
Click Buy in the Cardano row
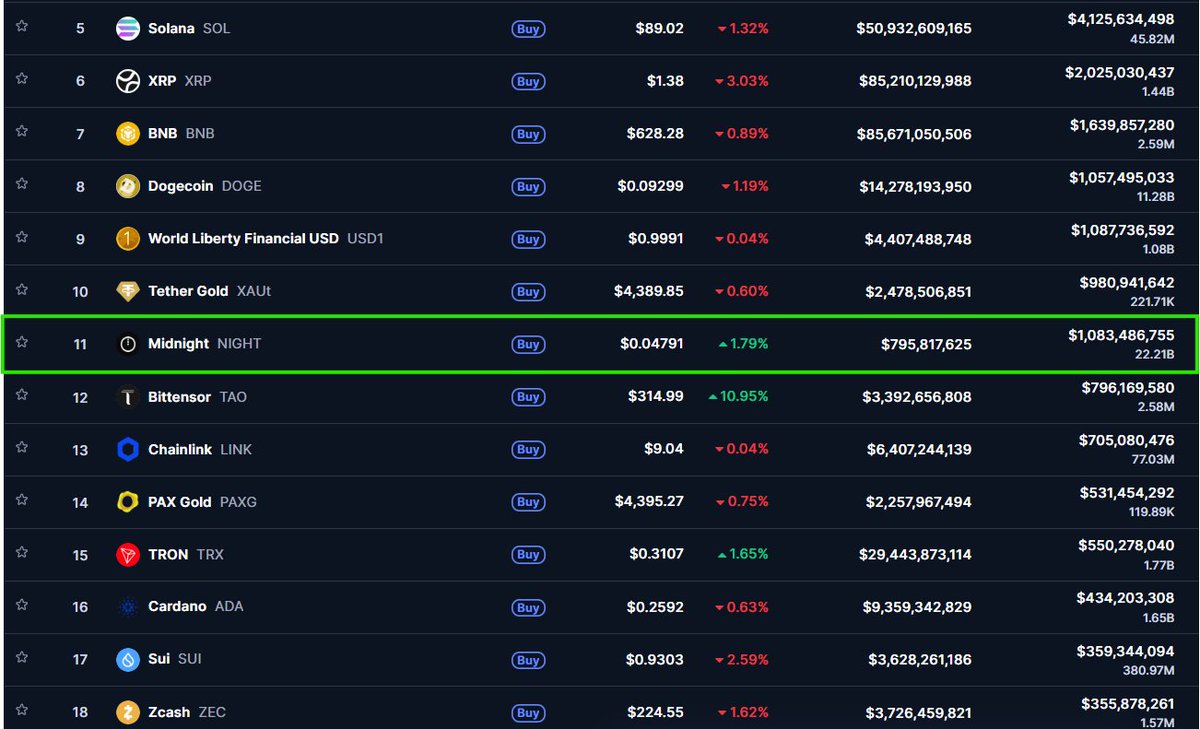click(528, 608)
